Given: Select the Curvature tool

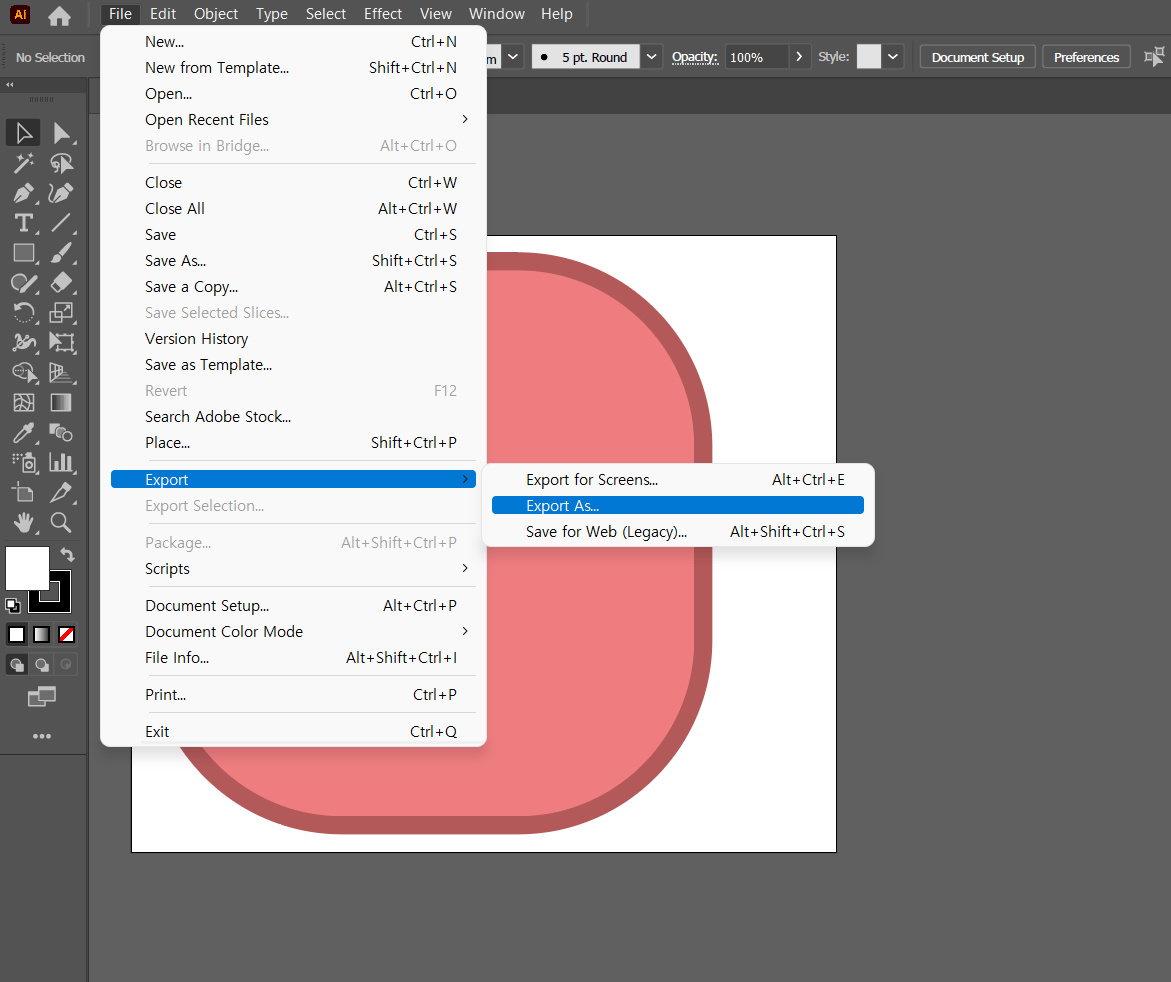Looking at the screenshot, I should pyautogui.click(x=61, y=193).
